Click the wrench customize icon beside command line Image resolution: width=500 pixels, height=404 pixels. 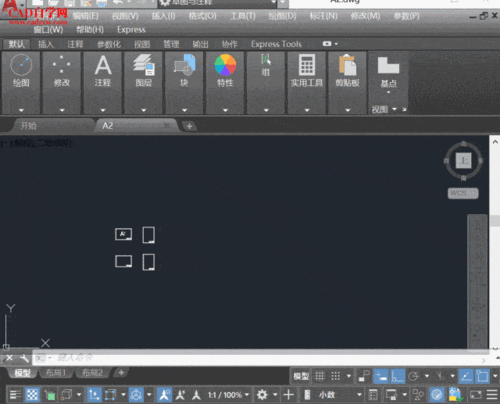click(x=24, y=358)
